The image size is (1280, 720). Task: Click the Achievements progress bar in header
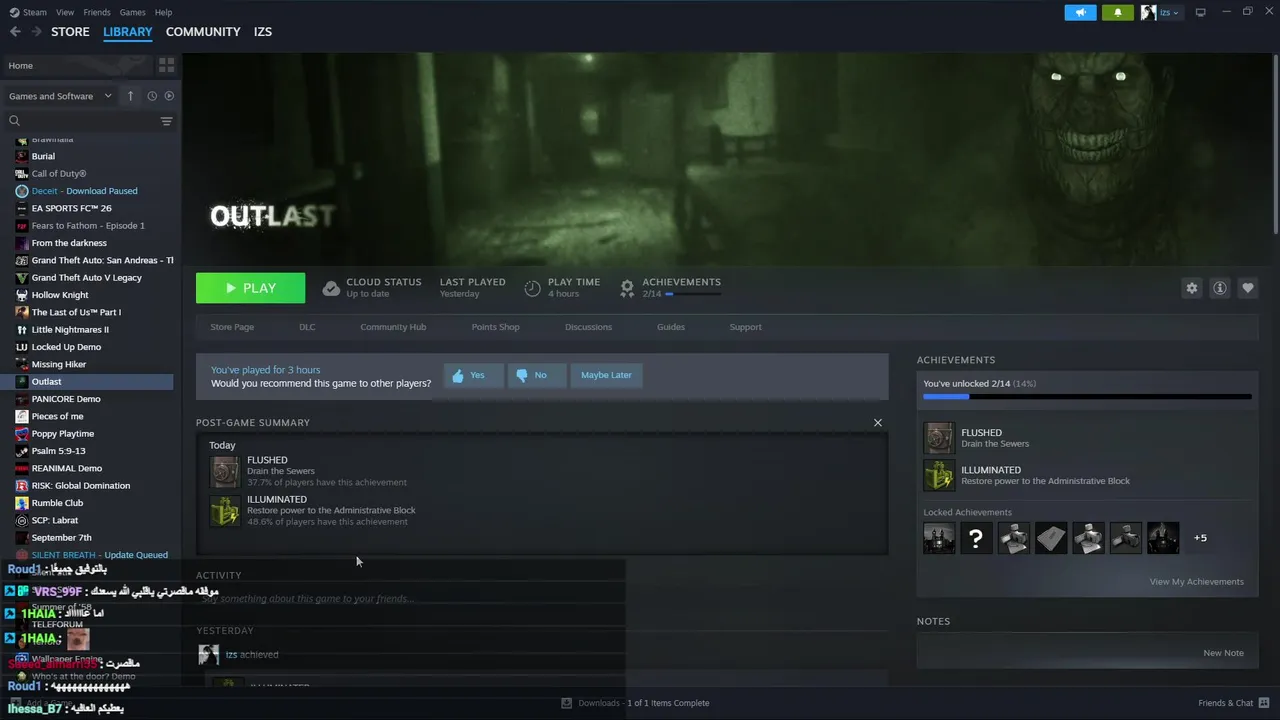pos(692,294)
